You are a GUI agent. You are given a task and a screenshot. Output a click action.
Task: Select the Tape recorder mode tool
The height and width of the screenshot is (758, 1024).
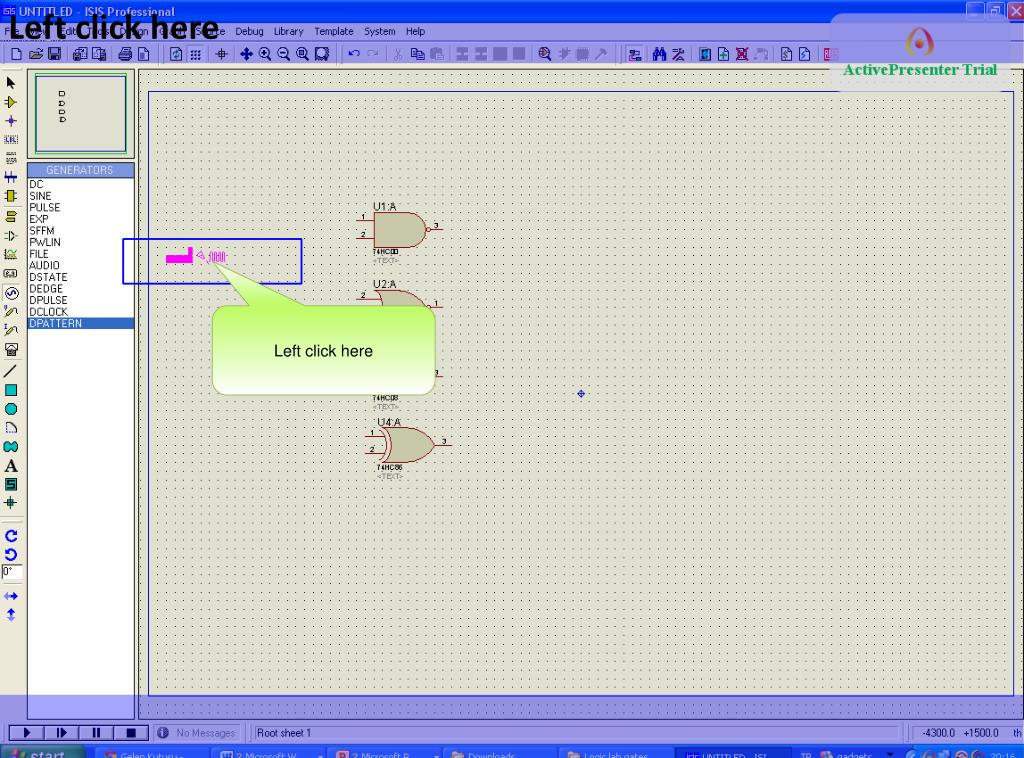(11, 274)
